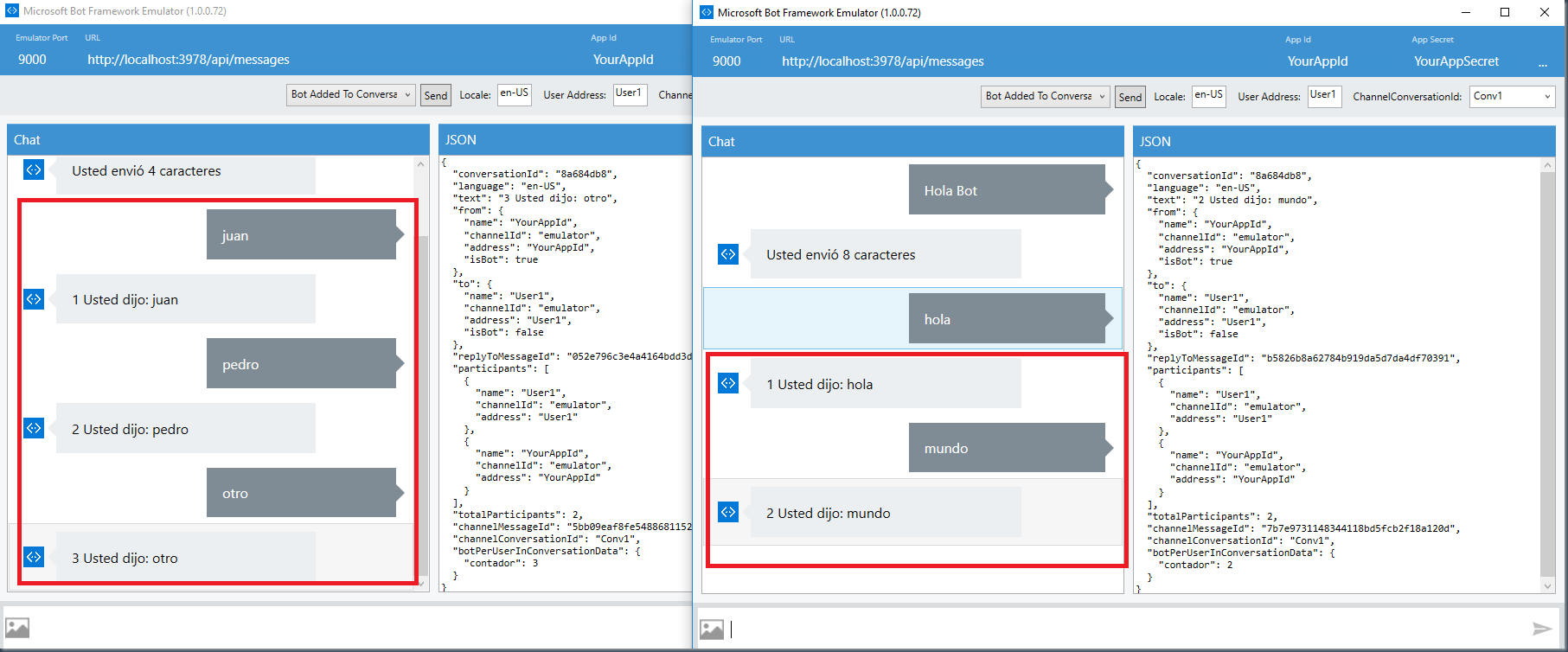The height and width of the screenshot is (652, 1568).
Task: Click YourAppId value in right window
Action: tap(1317, 61)
